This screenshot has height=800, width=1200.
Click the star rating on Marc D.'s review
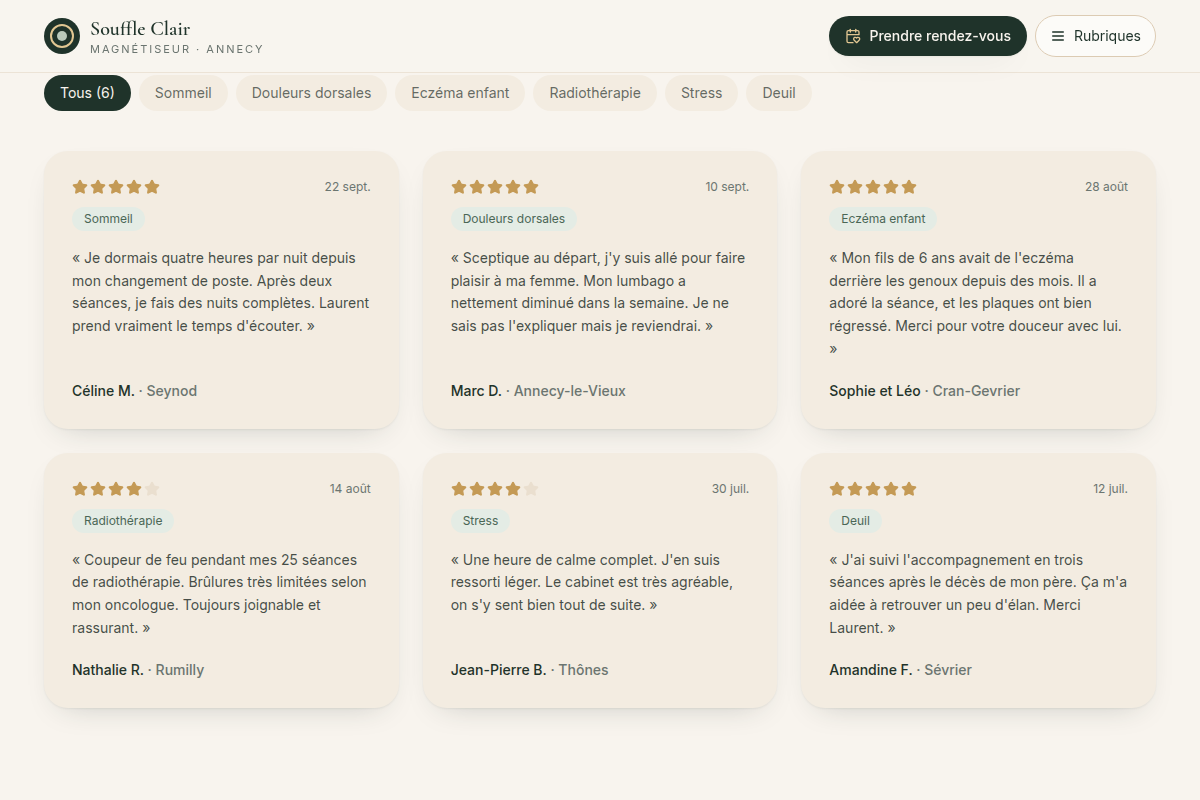coord(495,187)
